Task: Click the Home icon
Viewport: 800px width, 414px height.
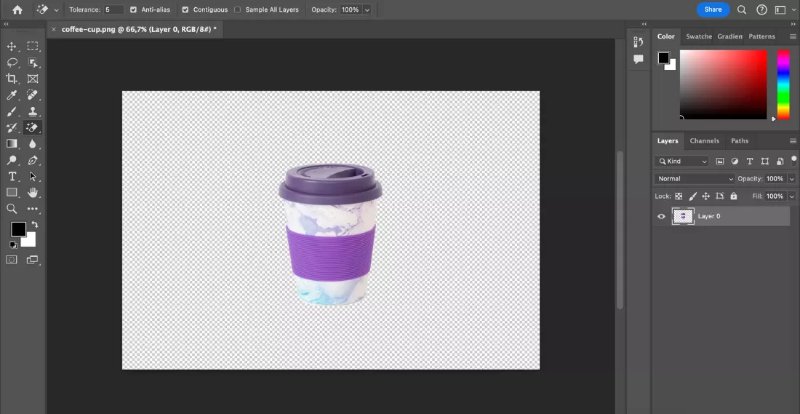Action: [17, 9]
